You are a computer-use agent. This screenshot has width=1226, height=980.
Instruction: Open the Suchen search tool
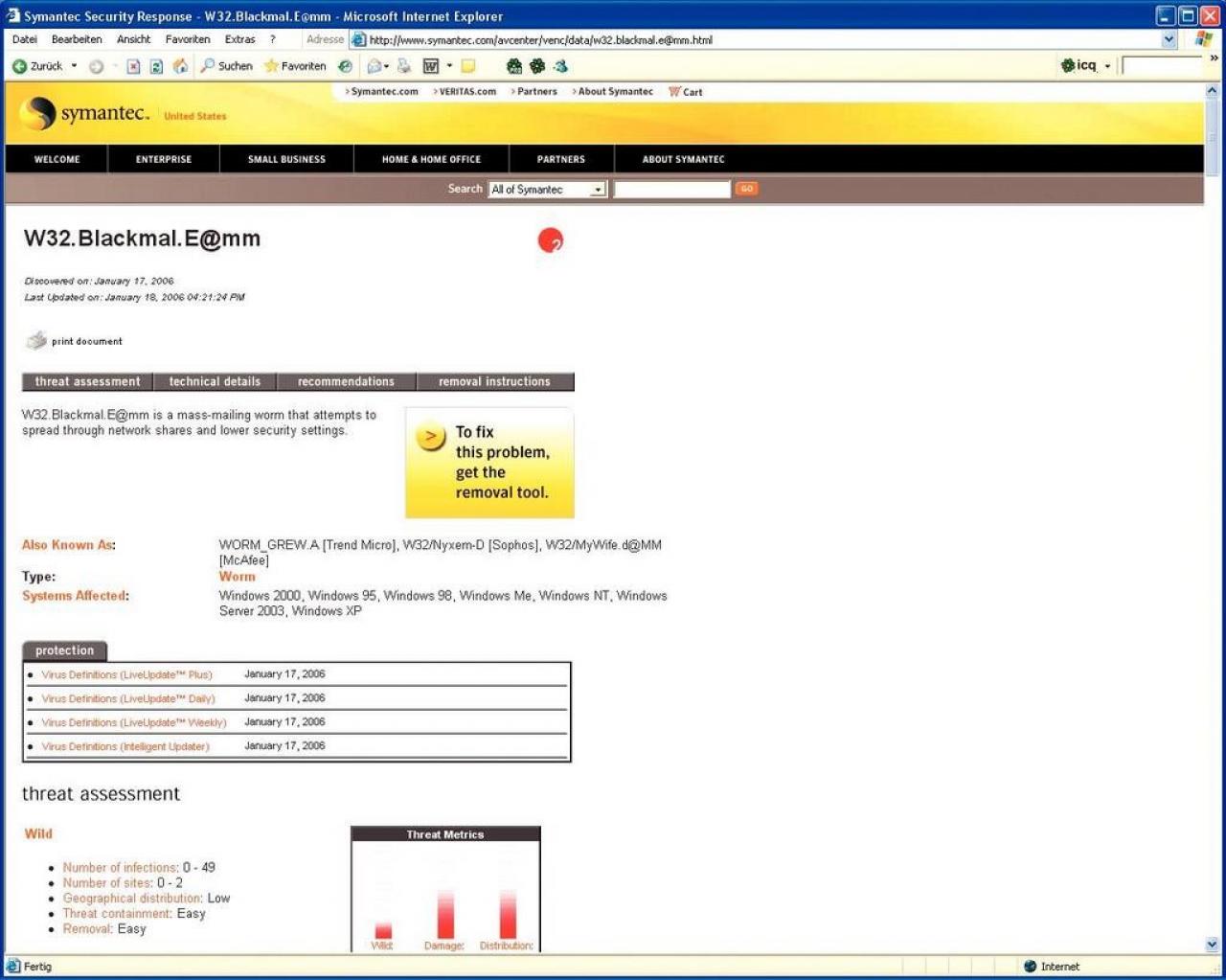click(x=226, y=66)
